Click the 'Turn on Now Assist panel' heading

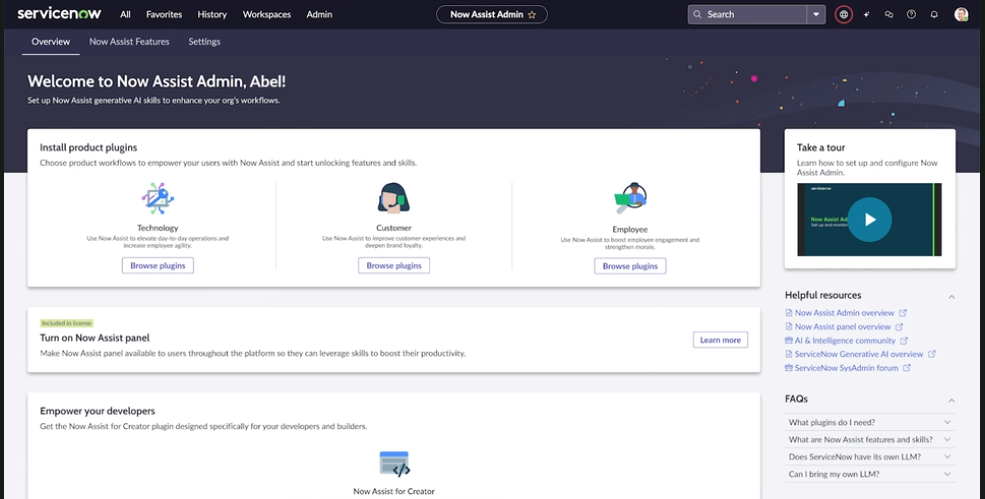tap(95, 338)
